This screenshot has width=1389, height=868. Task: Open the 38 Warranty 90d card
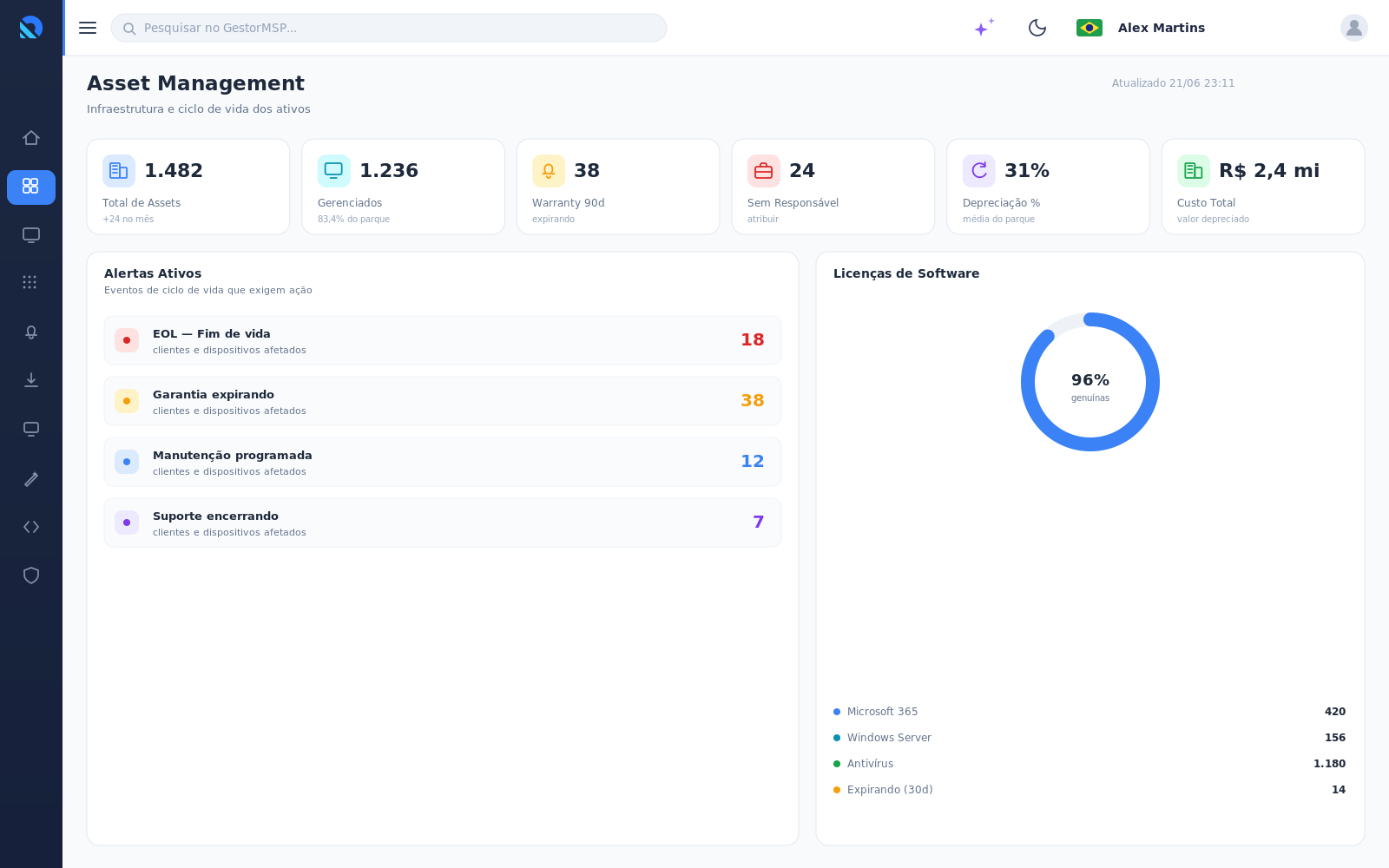coord(618,187)
